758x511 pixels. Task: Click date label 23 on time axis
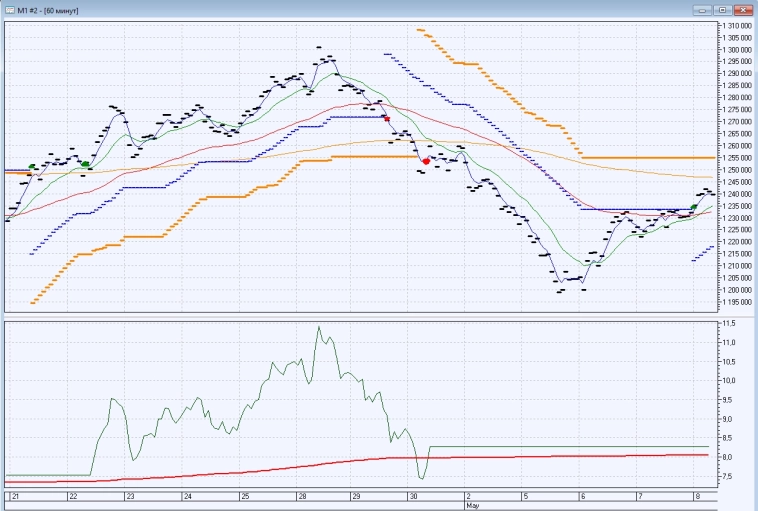point(129,496)
